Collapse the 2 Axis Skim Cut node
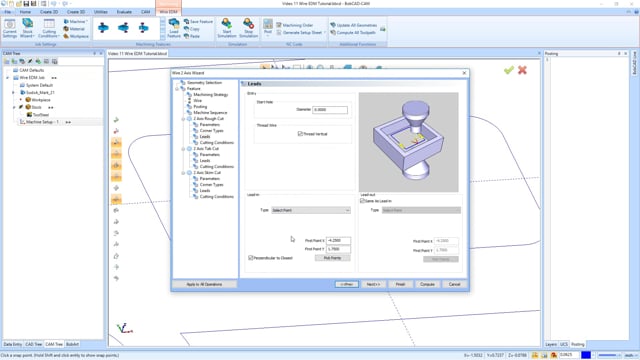Screen dimensions: 640x360 pos(183,173)
